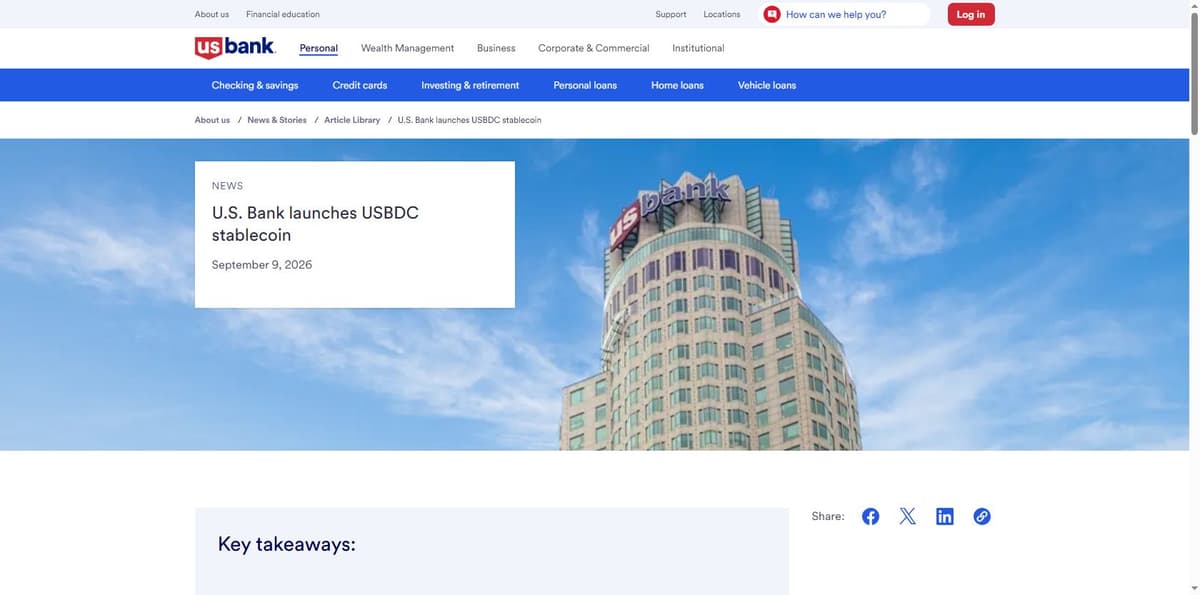
Task: Open About us link in top bar
Action: [212, 14]
